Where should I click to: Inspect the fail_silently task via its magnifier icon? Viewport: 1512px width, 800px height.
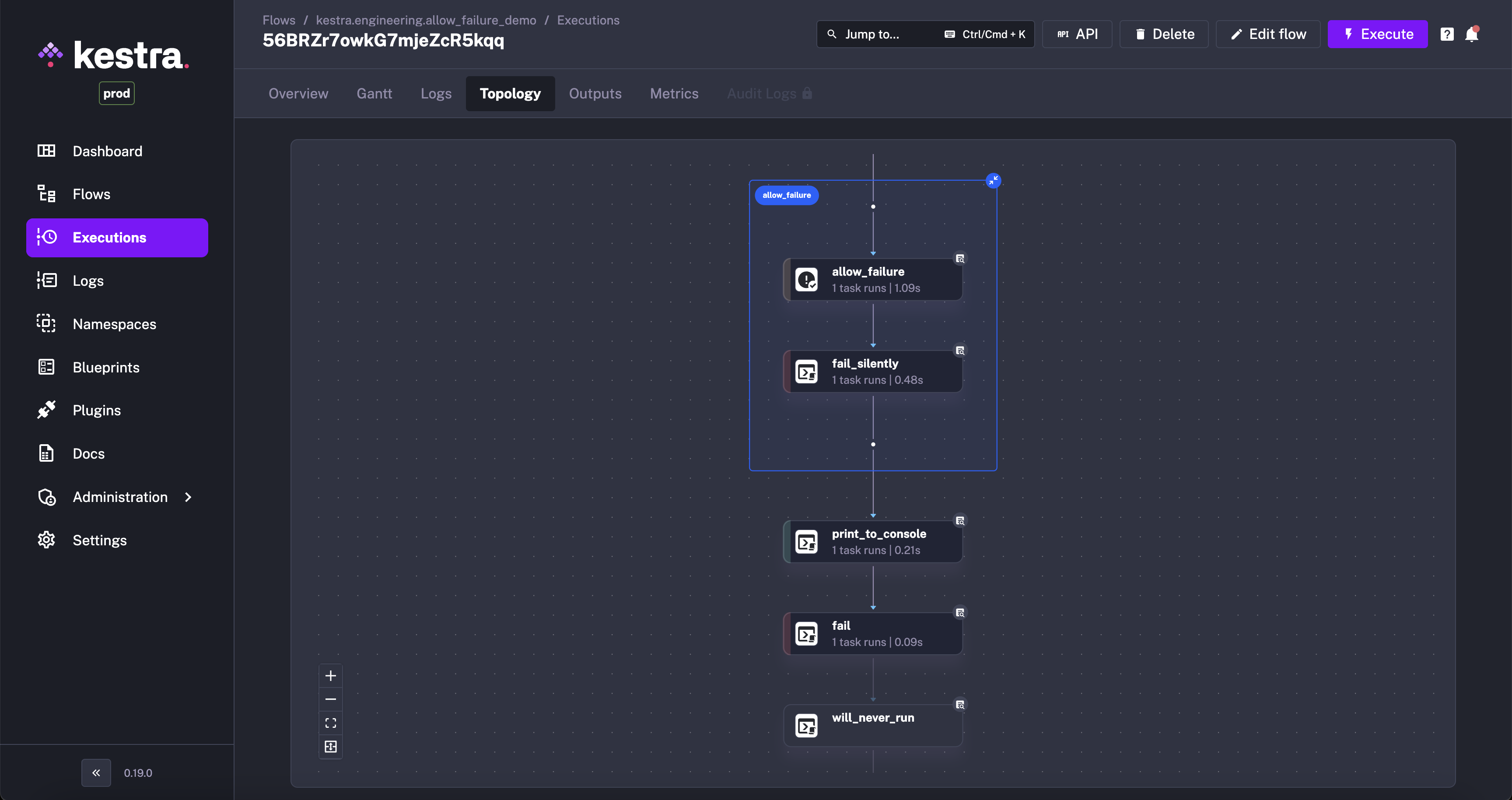pyautogui.click(x=960, y=351)
